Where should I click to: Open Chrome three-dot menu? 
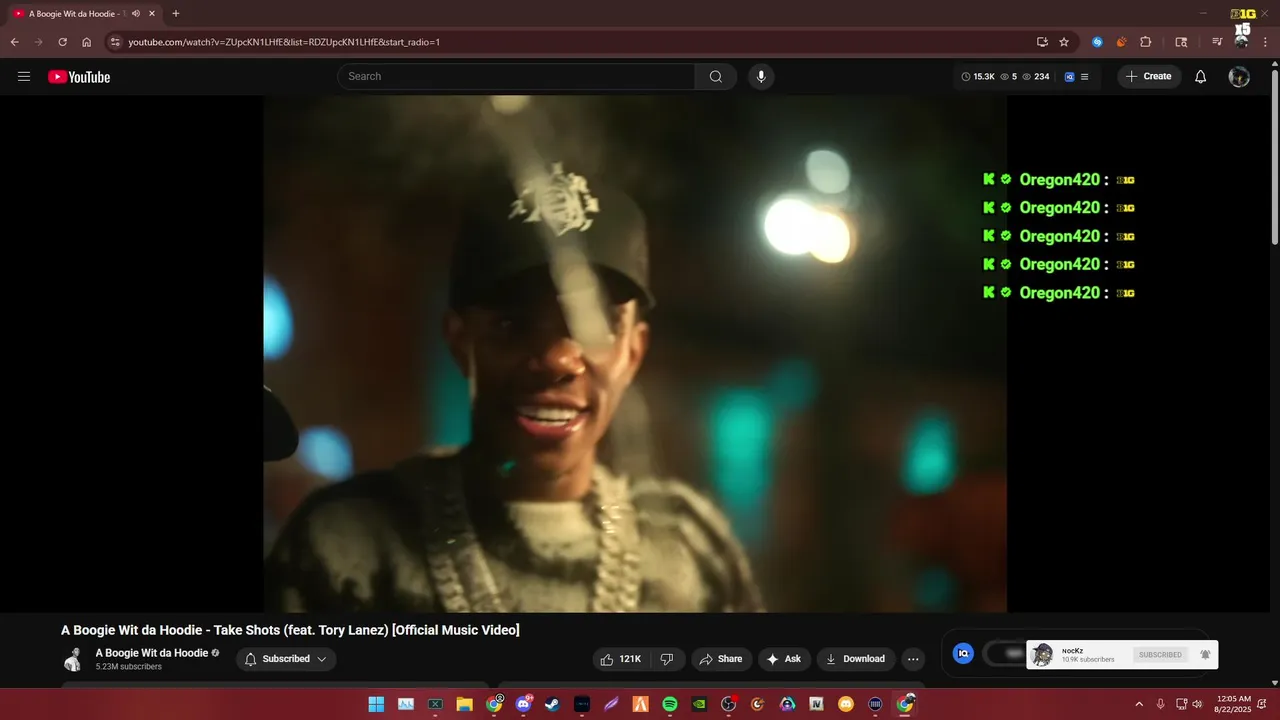pos(1265,42)
